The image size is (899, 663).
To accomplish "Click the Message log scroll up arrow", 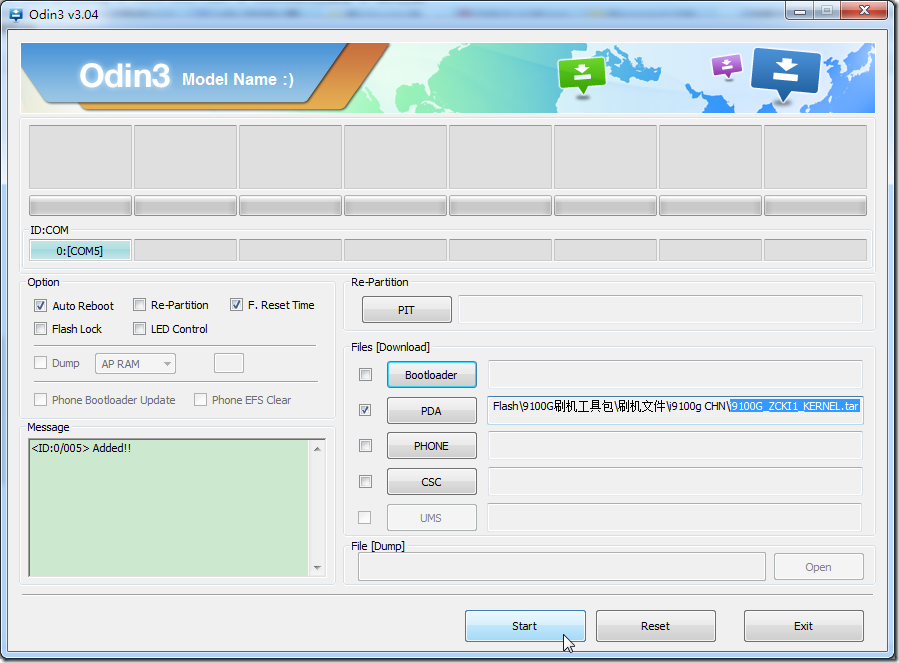I will pyautogui.click(x=317, y=448).
